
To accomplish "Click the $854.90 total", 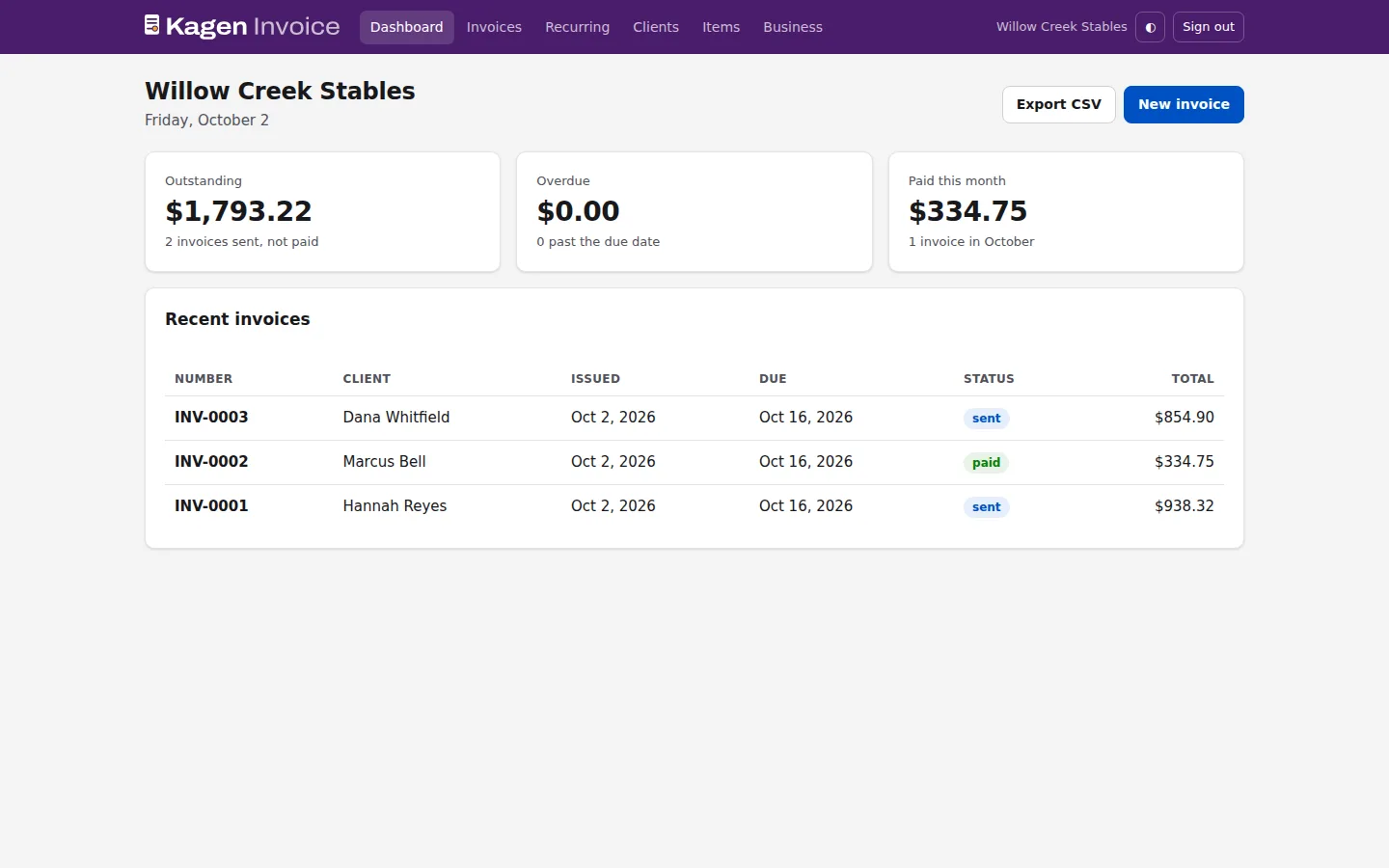I will 1184,418.
